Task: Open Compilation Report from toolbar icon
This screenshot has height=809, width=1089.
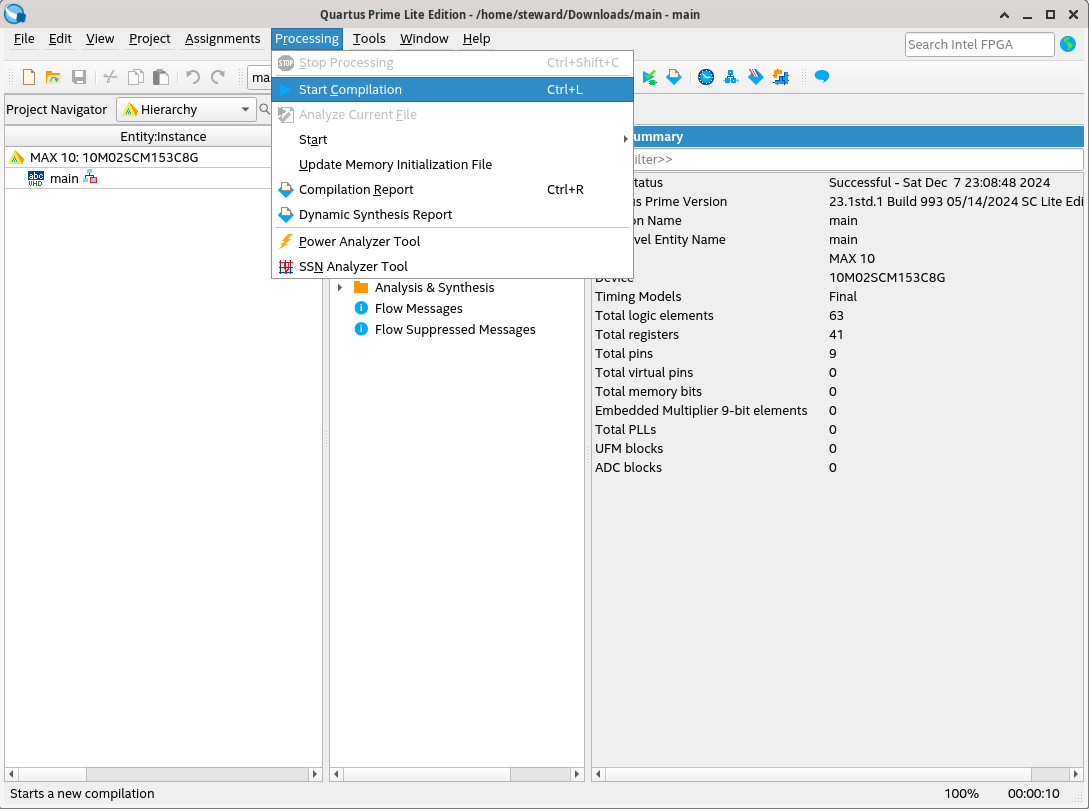Action: pyautogui.click(x=674, y=77)
